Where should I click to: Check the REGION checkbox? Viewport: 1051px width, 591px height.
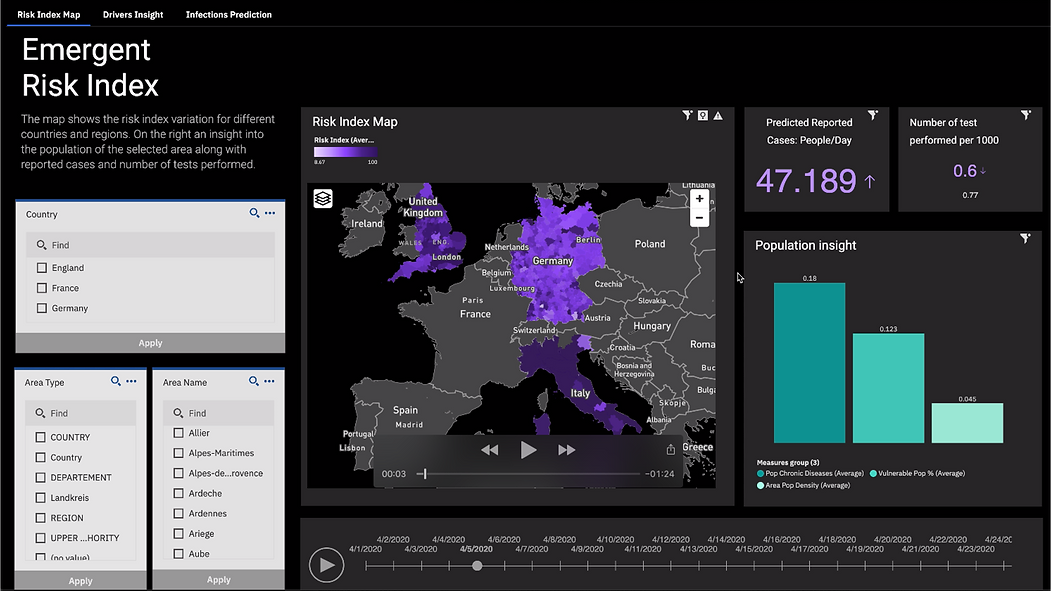[x=40, y=518]
